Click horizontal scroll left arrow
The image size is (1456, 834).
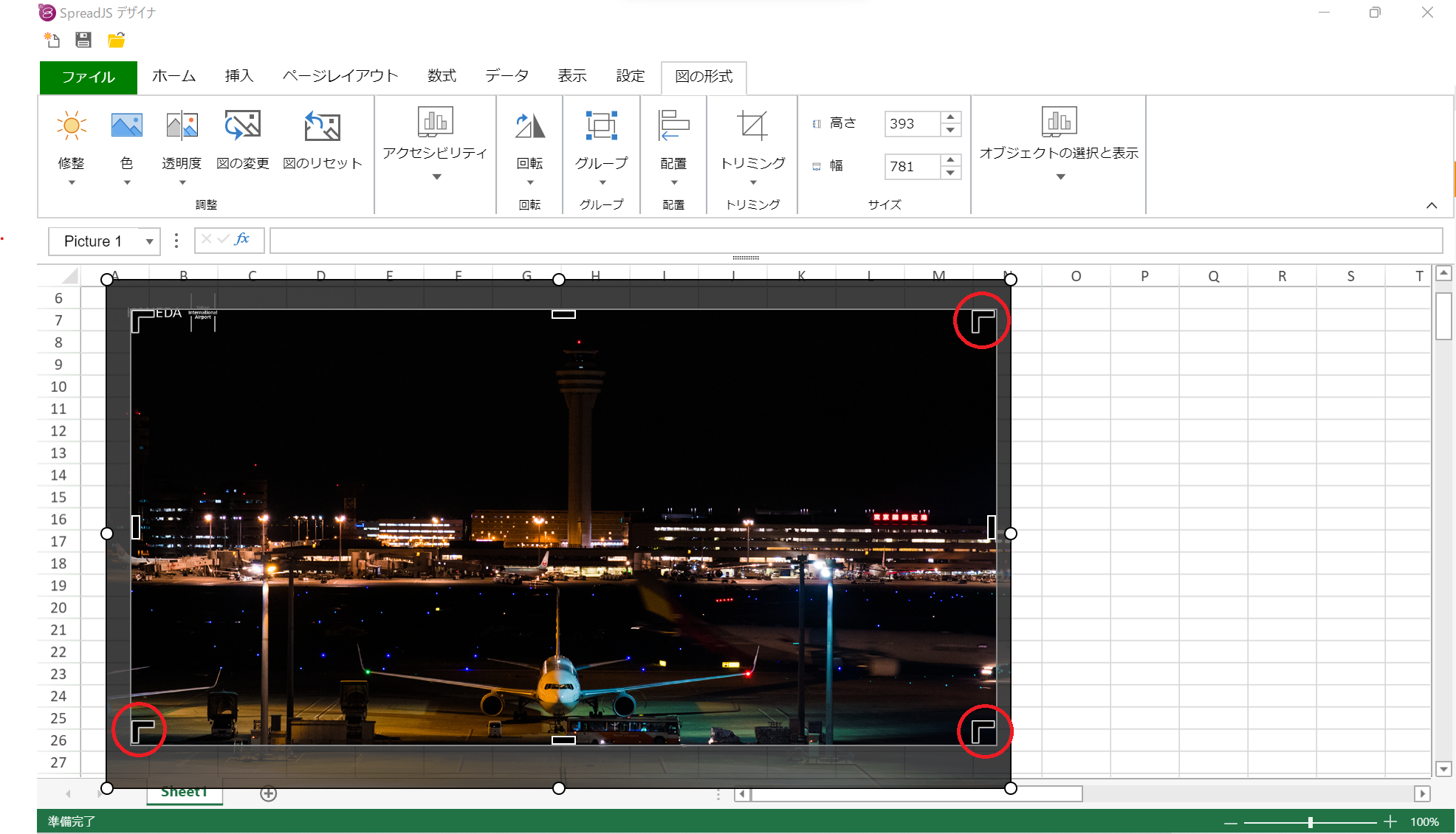point(743,794)
